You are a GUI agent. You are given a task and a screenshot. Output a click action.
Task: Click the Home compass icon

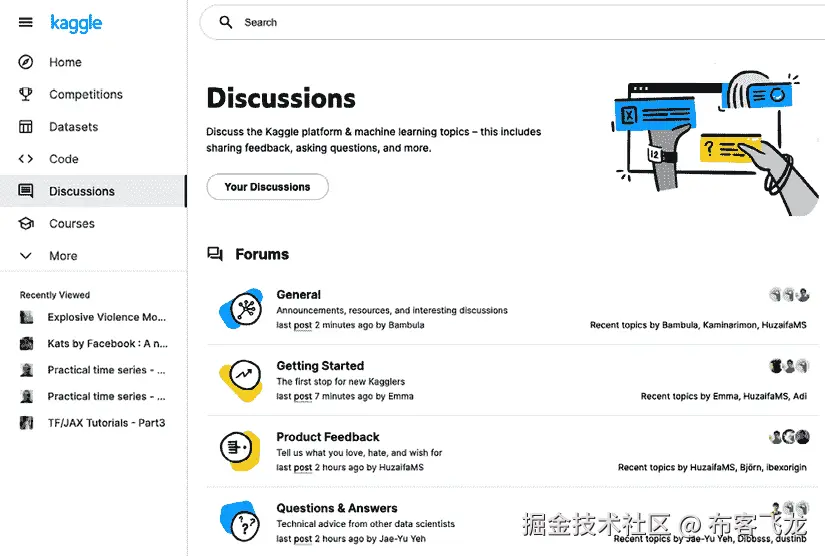26,62
